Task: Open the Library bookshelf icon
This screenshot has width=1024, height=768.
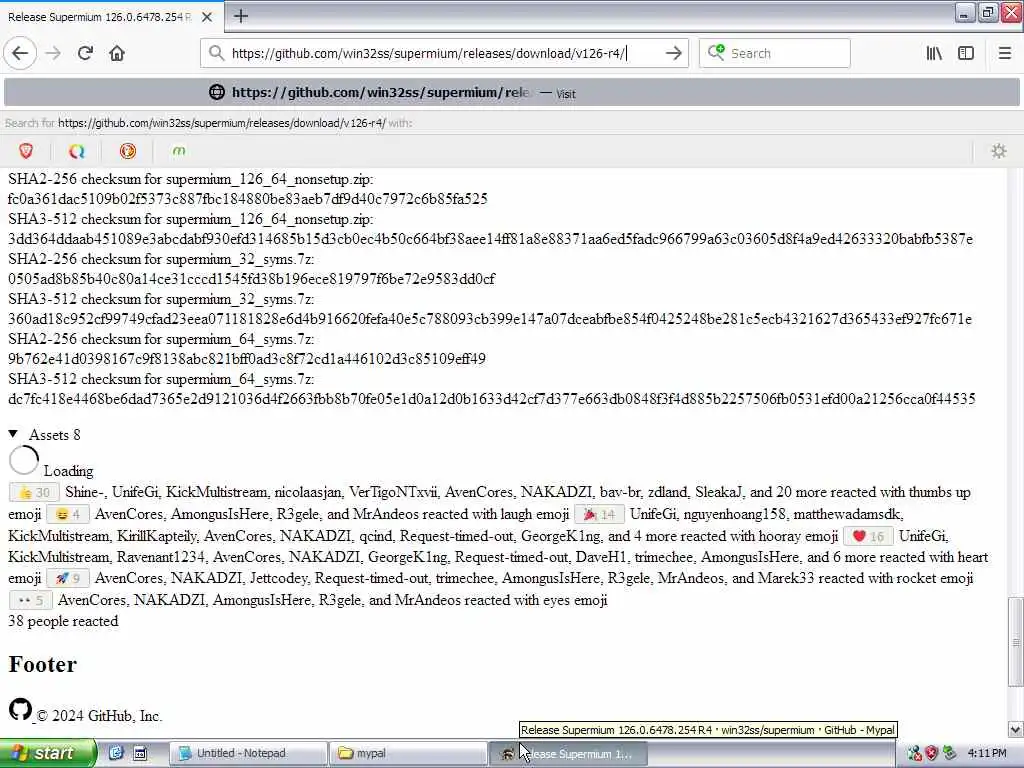Action: (934, 54)
